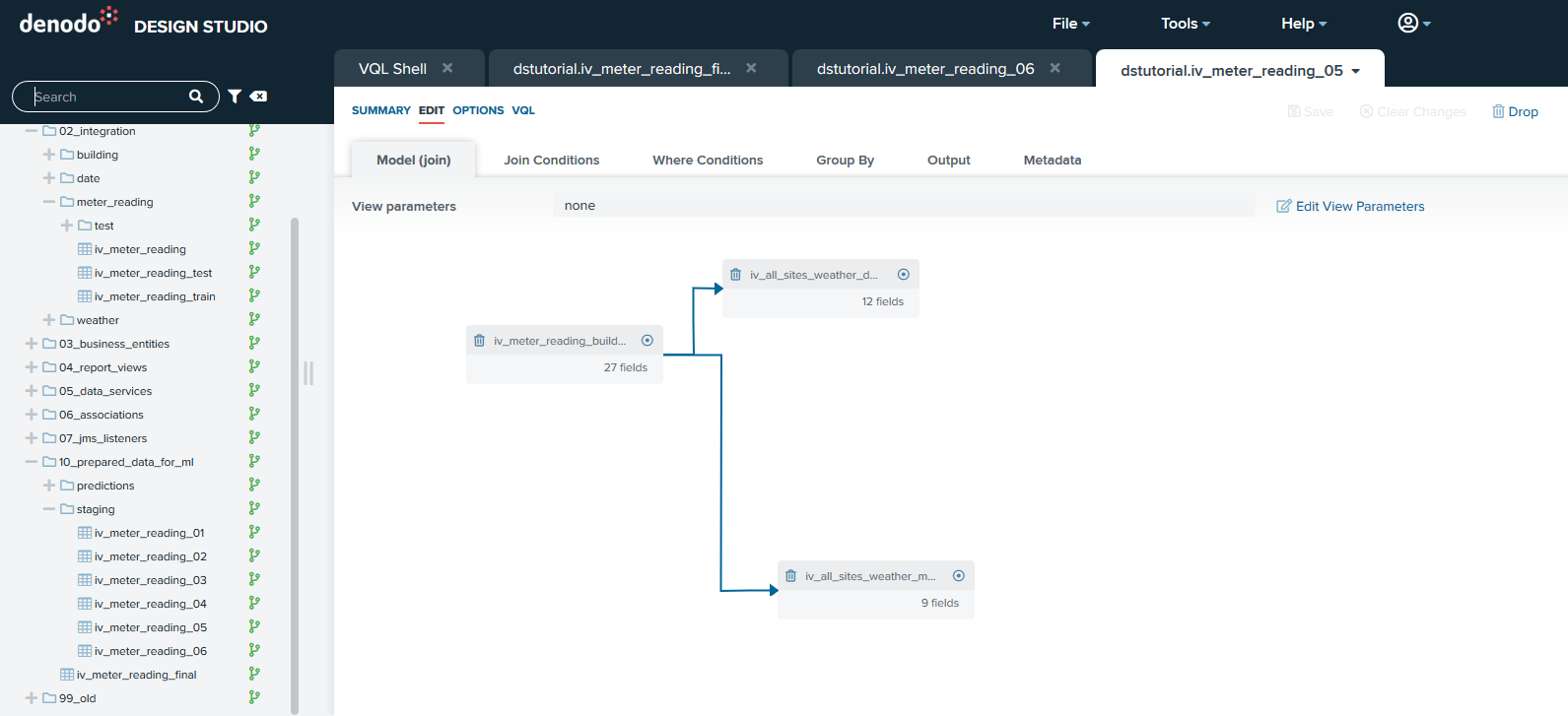Click the Drop trash button
Screen dimensions: 1568x716
tap(1515, 111)
